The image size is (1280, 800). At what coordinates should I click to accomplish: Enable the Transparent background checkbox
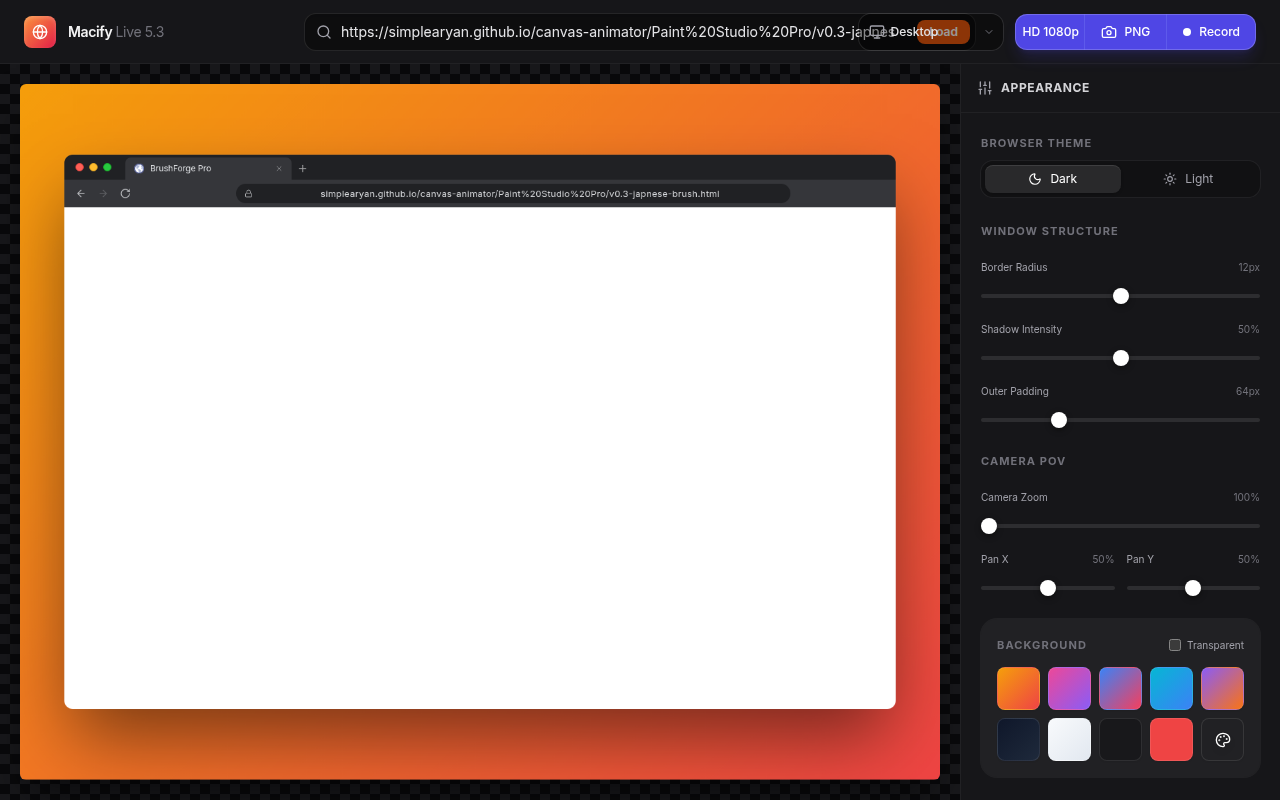pyautogui.click(x=1175, y=645)
